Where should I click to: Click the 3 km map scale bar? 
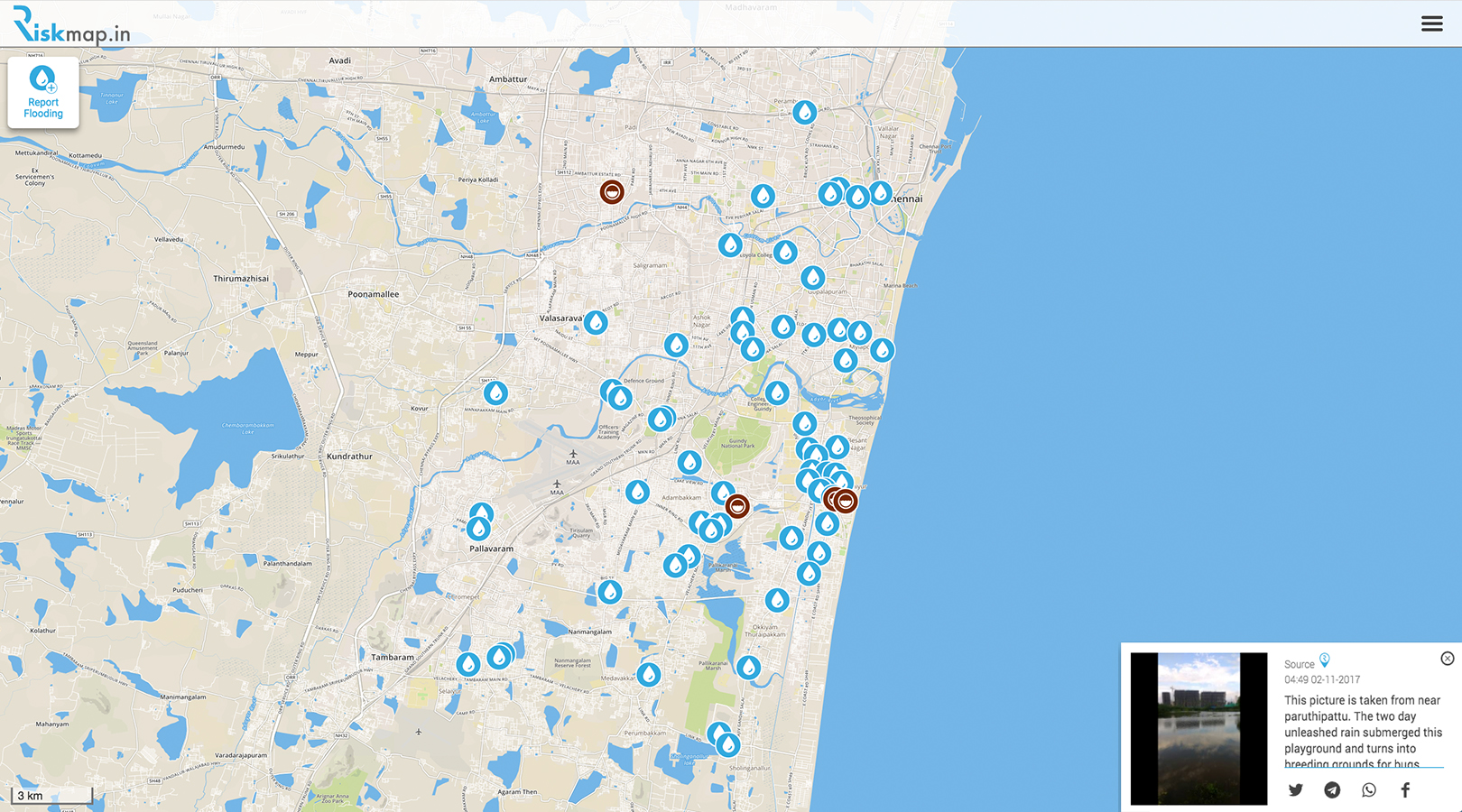[x=51, y=796]
